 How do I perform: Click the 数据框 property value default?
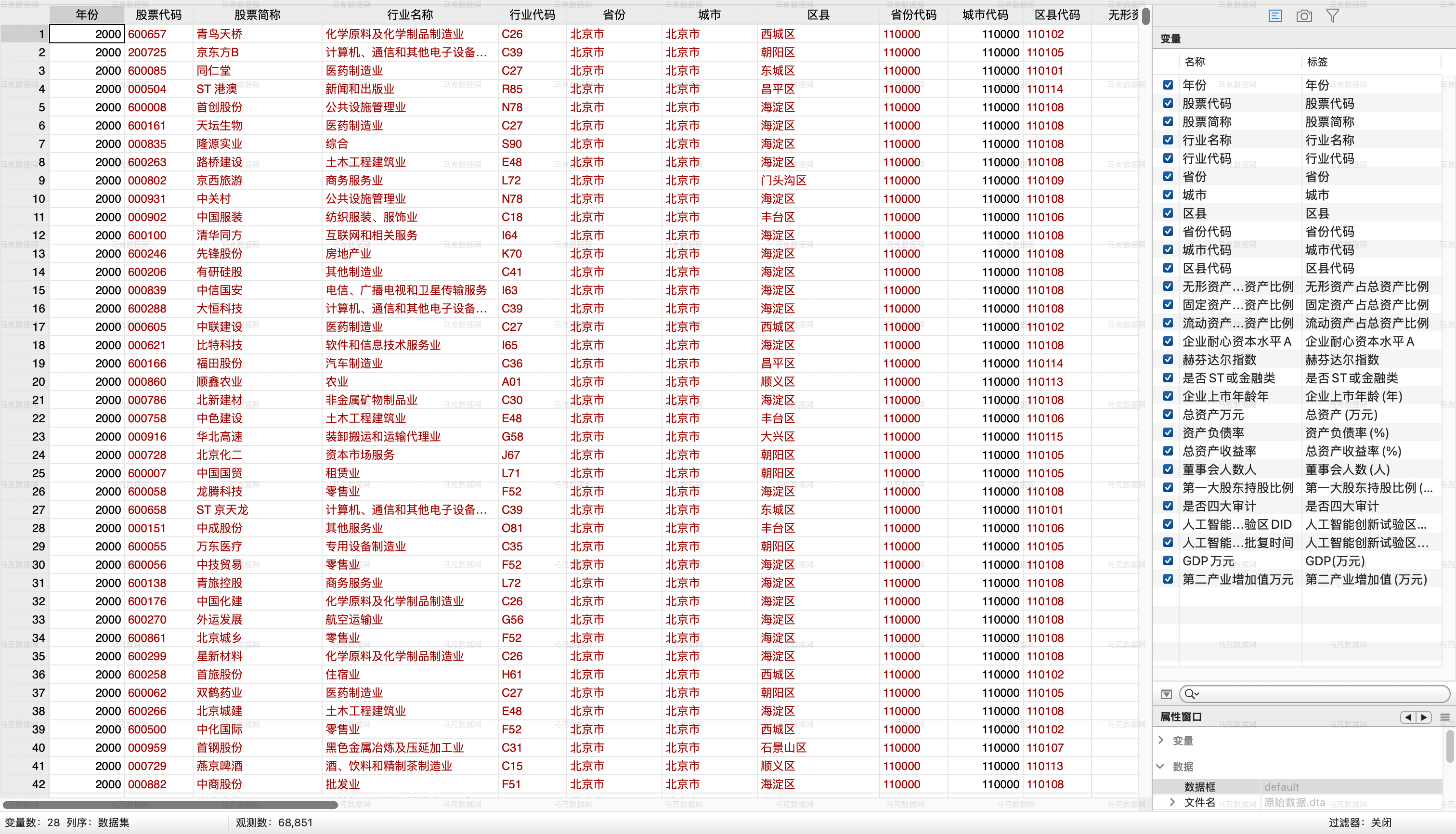coord(1282,787)
